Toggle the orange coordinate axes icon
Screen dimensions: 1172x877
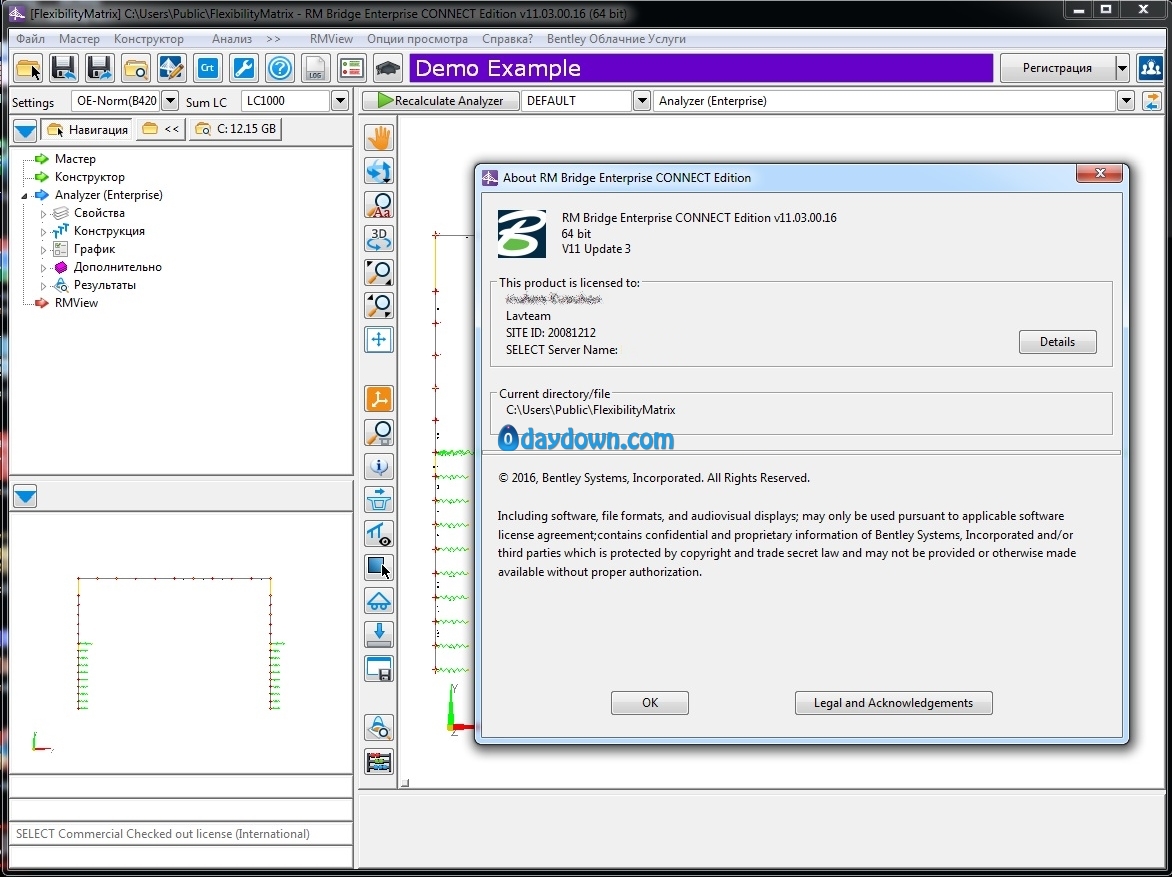[x=379, y=399]
